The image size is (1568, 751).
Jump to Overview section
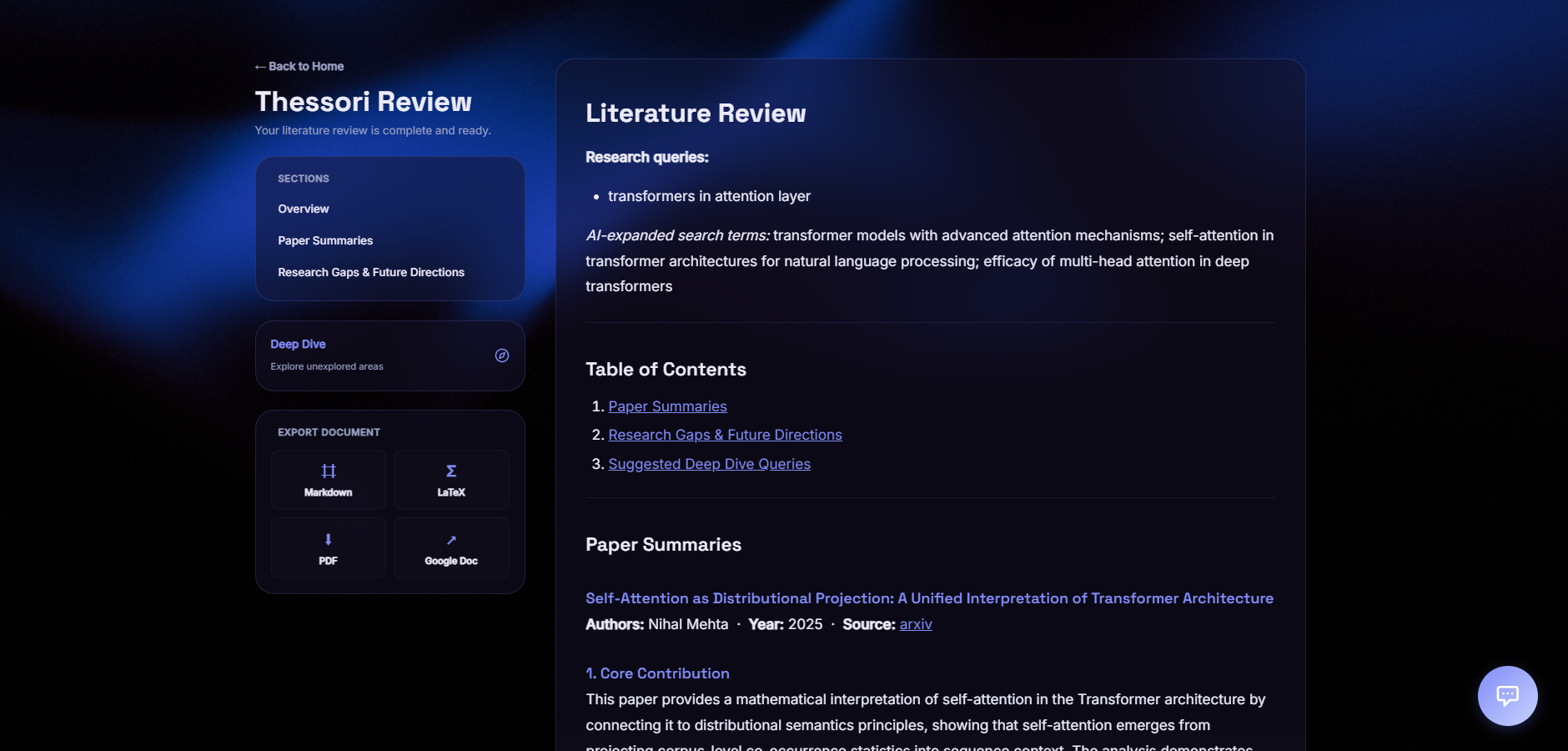[x=304, y=209]
